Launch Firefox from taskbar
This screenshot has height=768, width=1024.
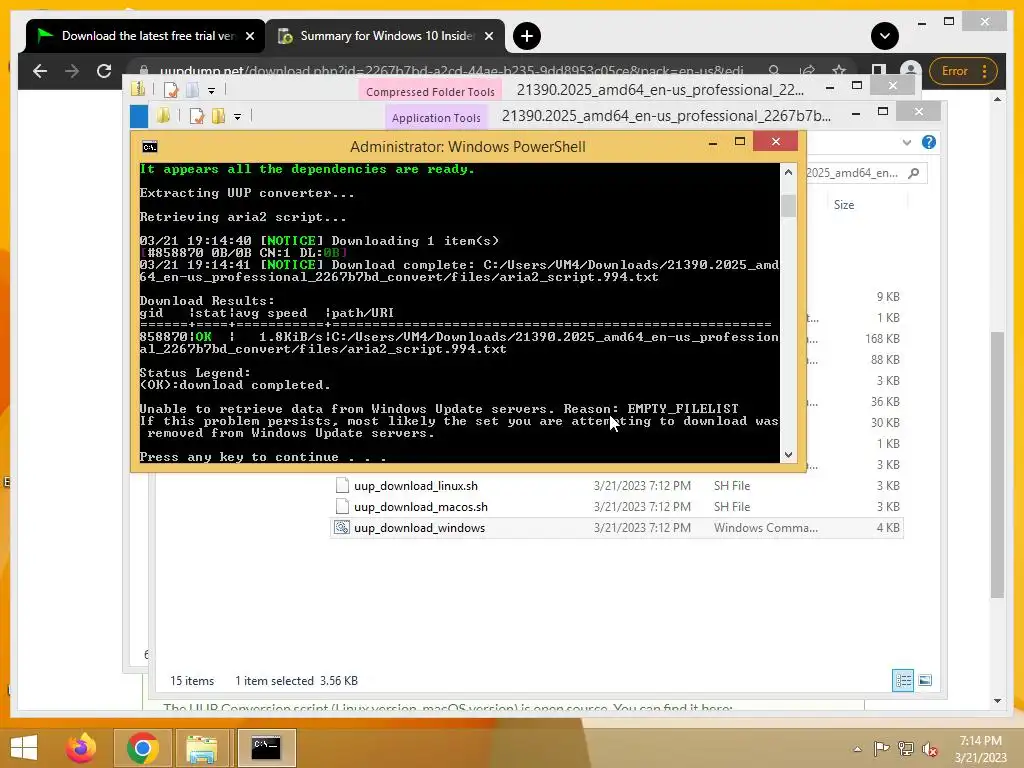(x=81, y=748)
